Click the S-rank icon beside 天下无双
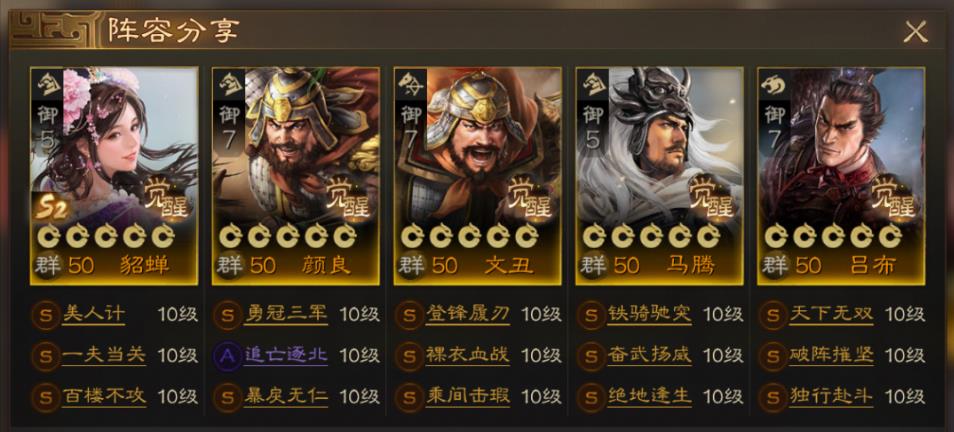The width and height of the screenshot is (954, 432). point(773,315)
